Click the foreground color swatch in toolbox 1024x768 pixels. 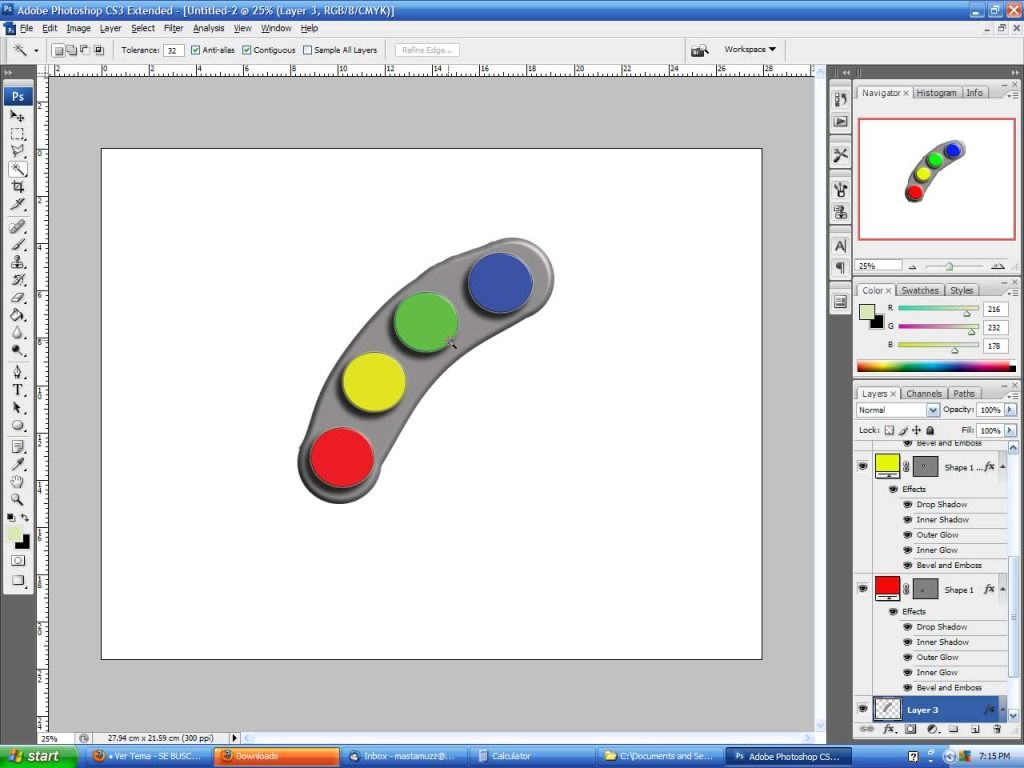click(14, 534)
